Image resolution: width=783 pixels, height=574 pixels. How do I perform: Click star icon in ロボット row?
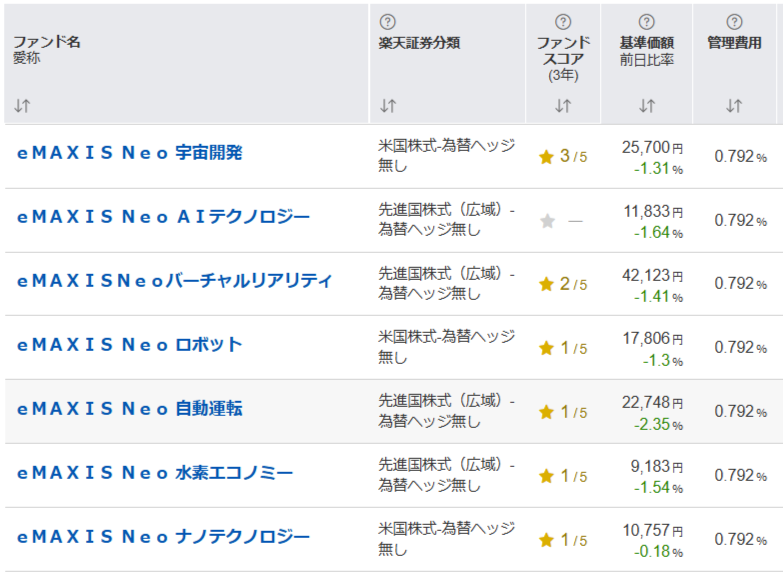tap(547, 348)
